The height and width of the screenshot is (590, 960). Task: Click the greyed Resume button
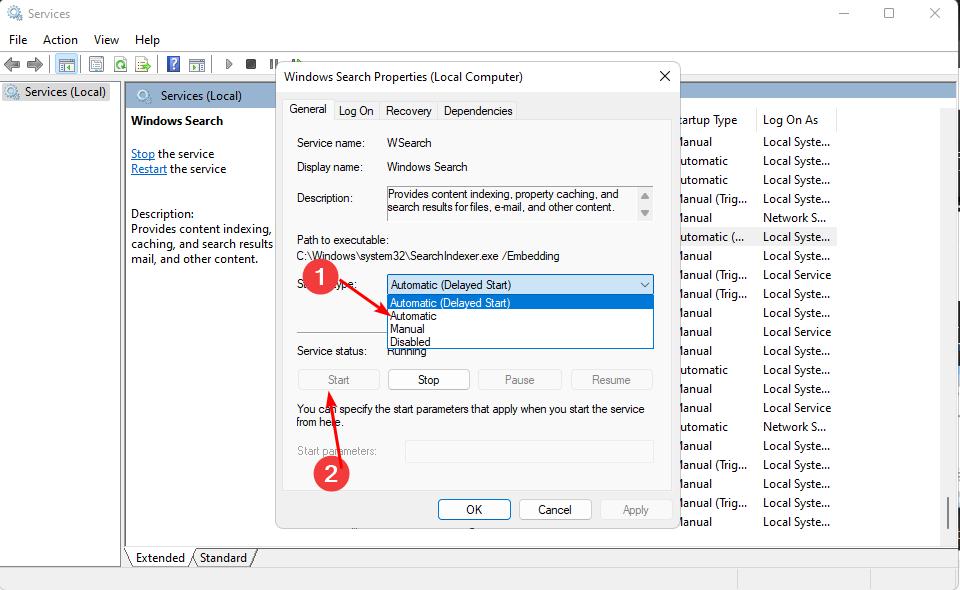click(x=611, y=379)
